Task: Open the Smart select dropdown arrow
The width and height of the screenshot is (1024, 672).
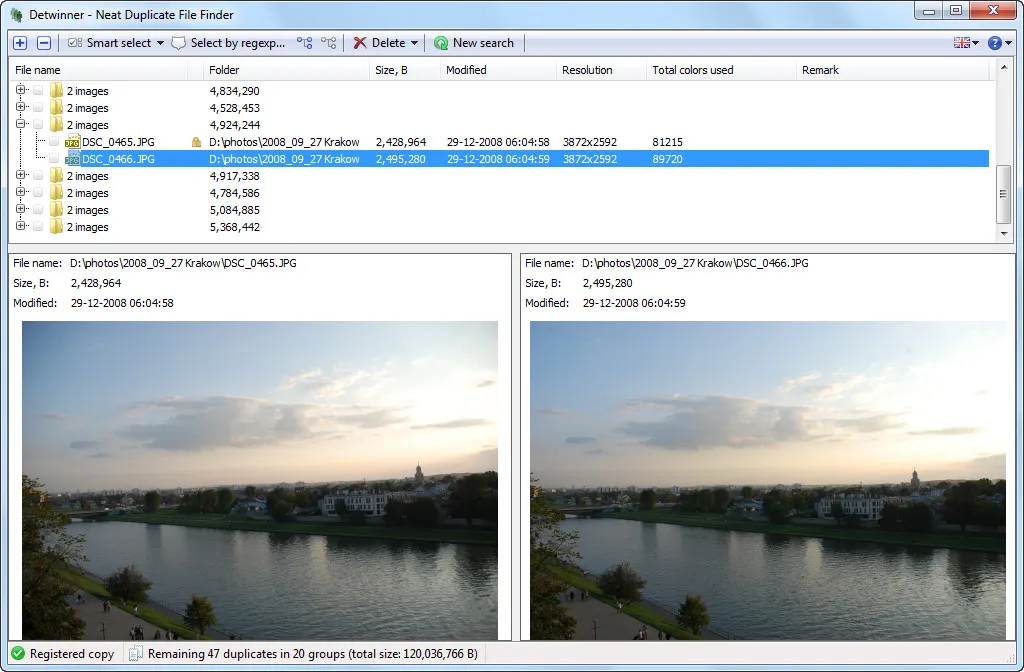Action: pyautogui.click(x=156, y=43)
